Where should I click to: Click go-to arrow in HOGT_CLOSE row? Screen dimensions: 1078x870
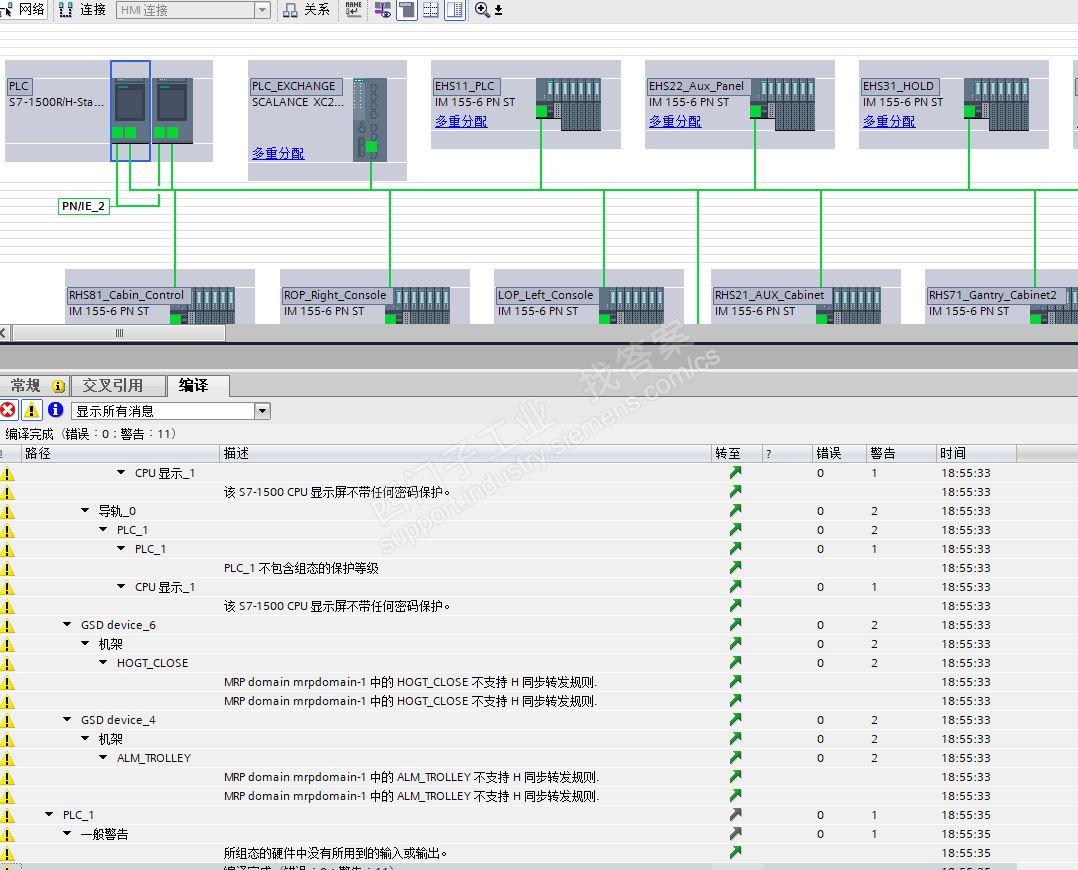point(736,662)
